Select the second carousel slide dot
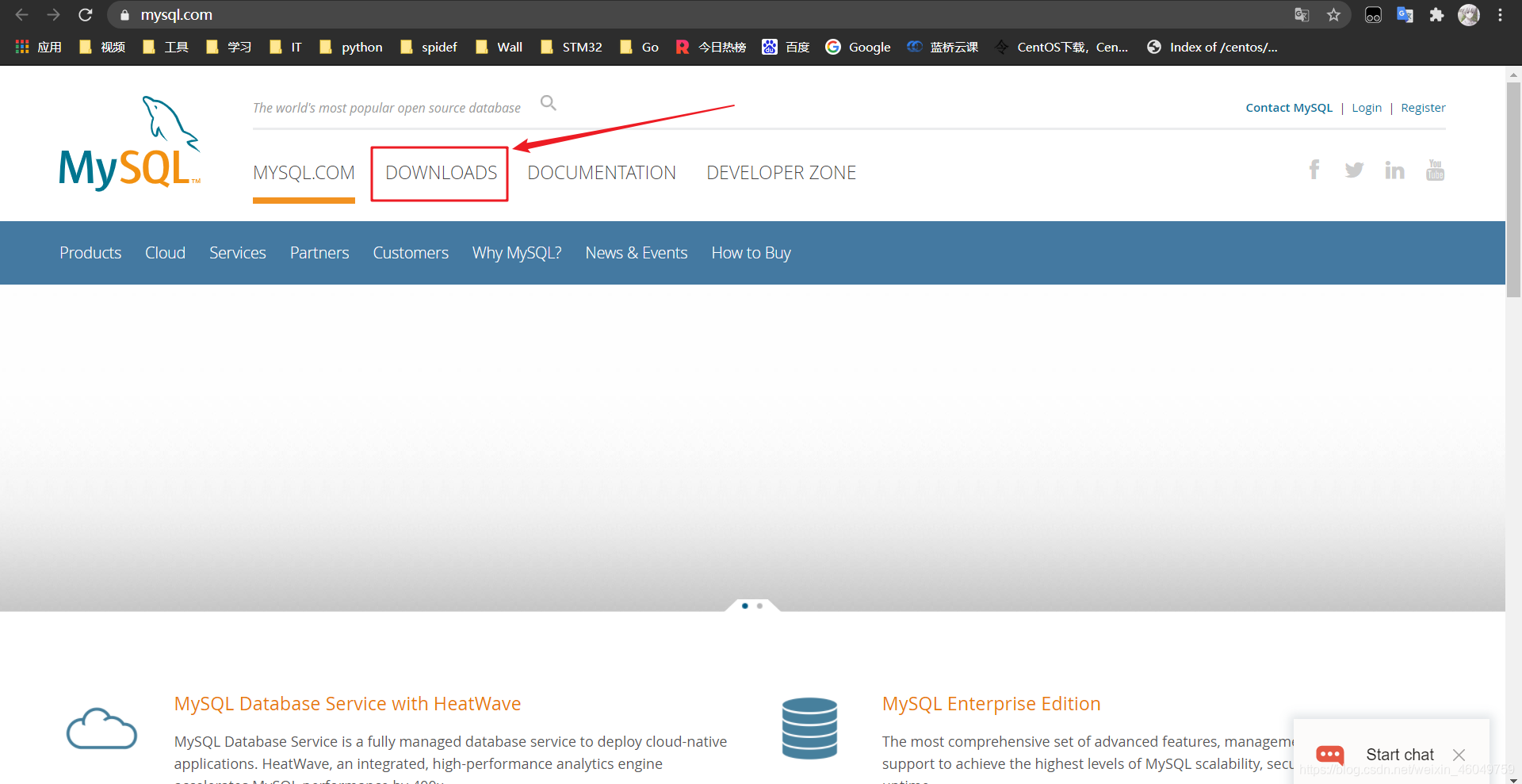The image size is (1522, 784). (759, 606)
